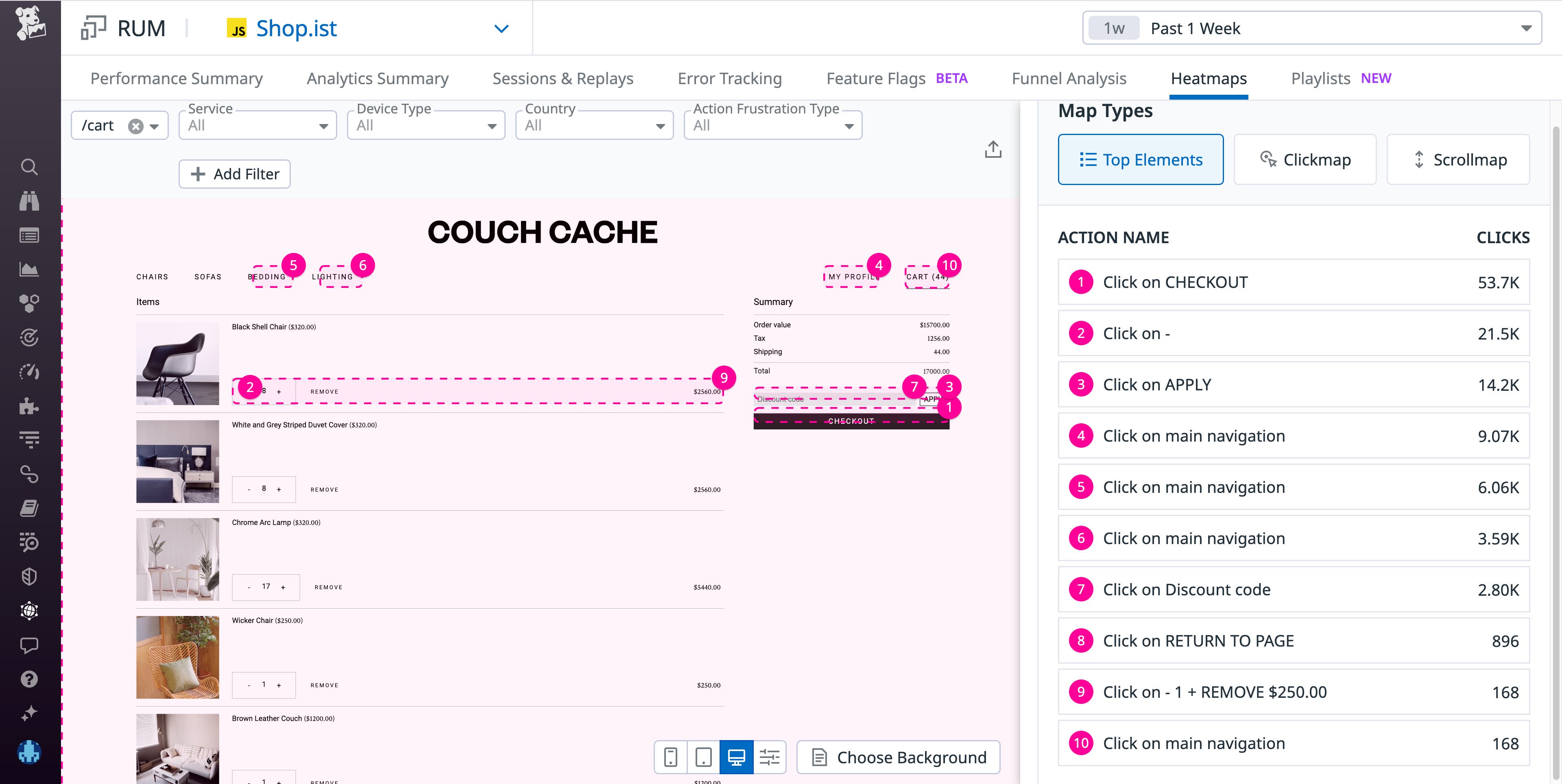Click the Add Filter button
The image size is (1562, 784).
[x=234, y=174]
